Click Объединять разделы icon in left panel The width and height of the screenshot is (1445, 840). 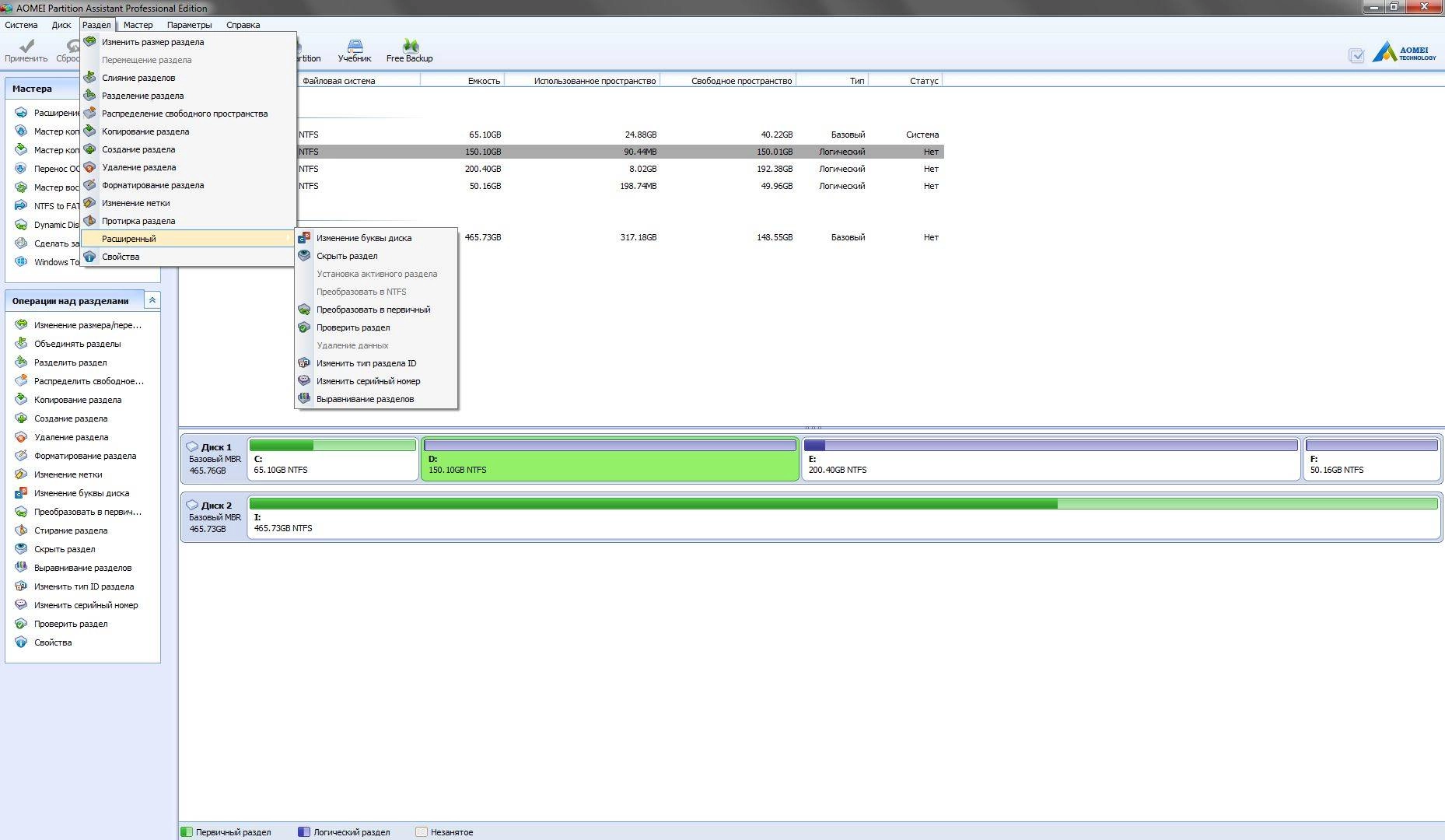[21, 344]
